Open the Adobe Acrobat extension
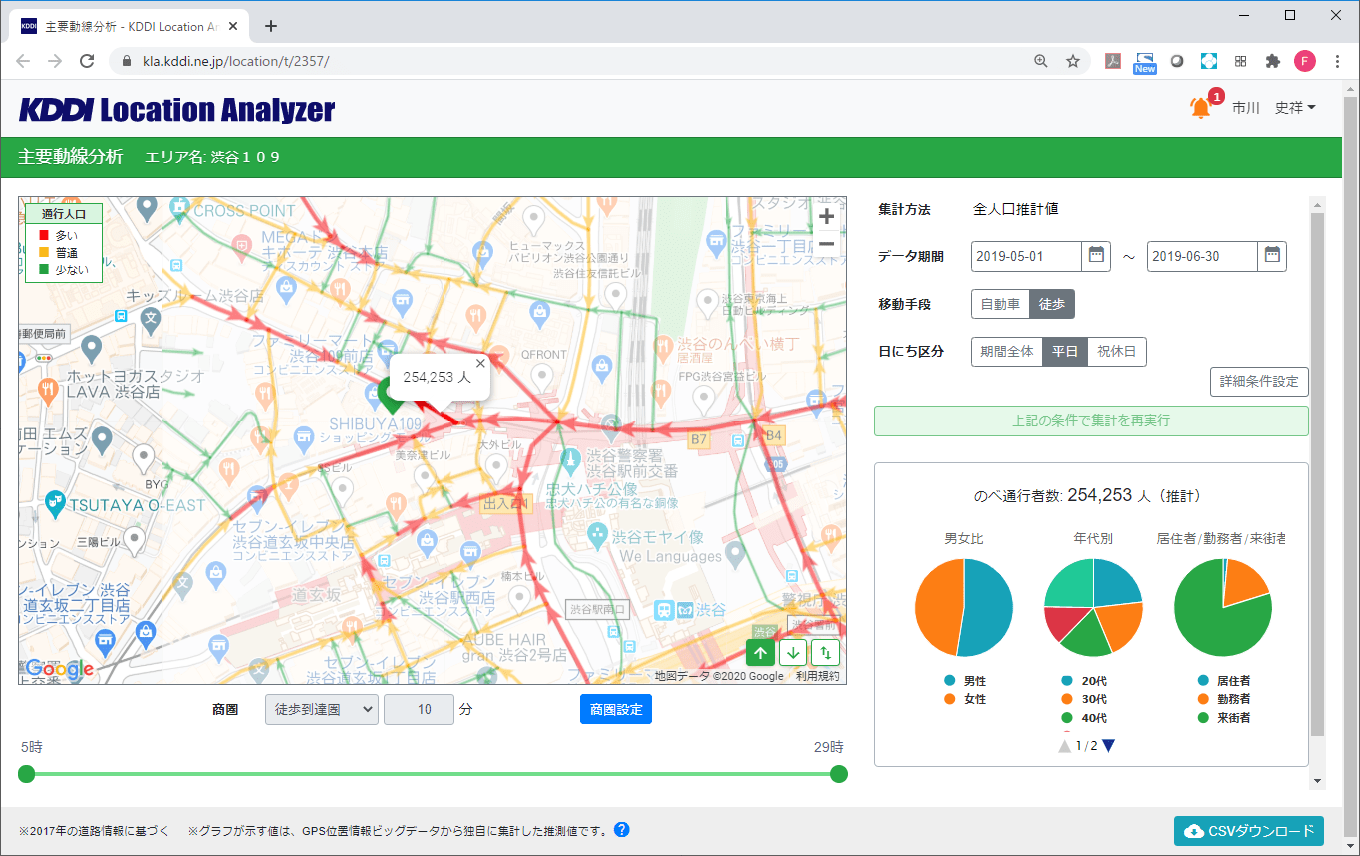The width and height of the screenshot is (1360, 856). (x=1112, y=61)
